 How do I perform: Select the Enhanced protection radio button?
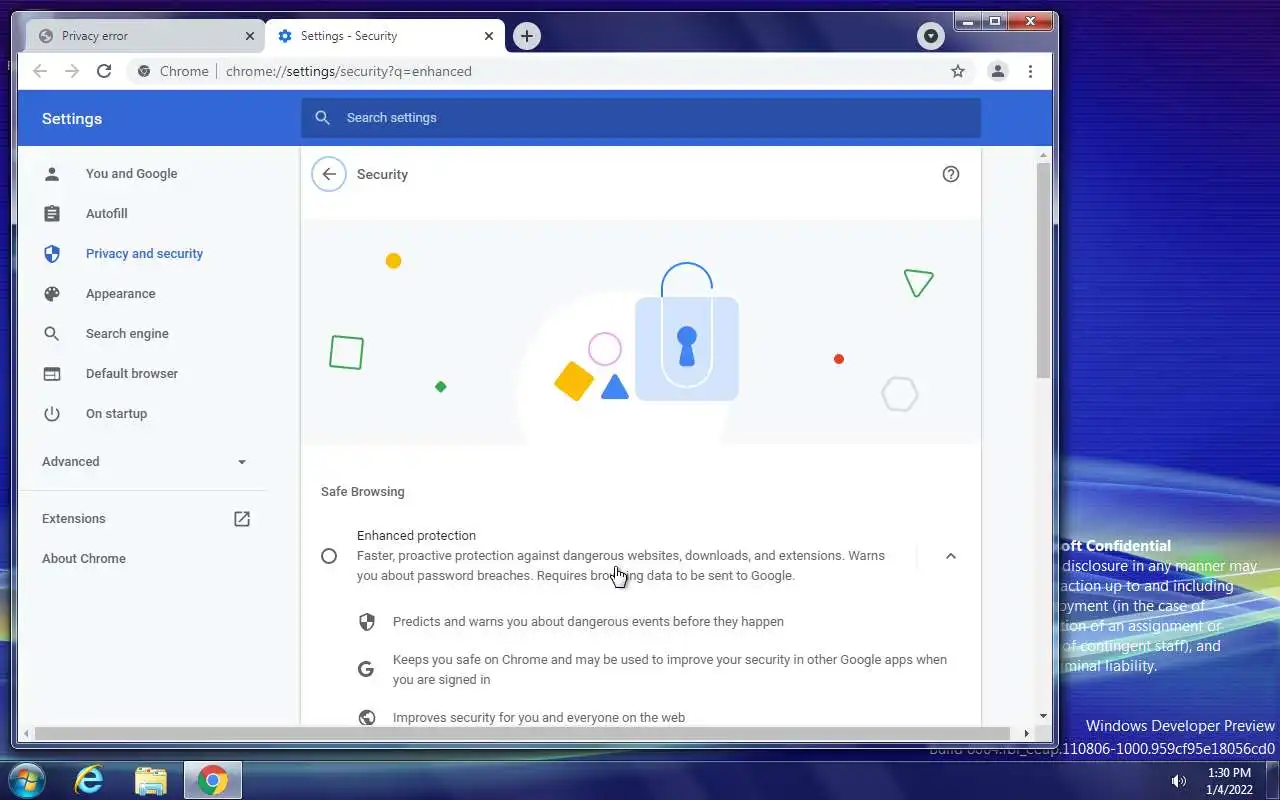329,556
